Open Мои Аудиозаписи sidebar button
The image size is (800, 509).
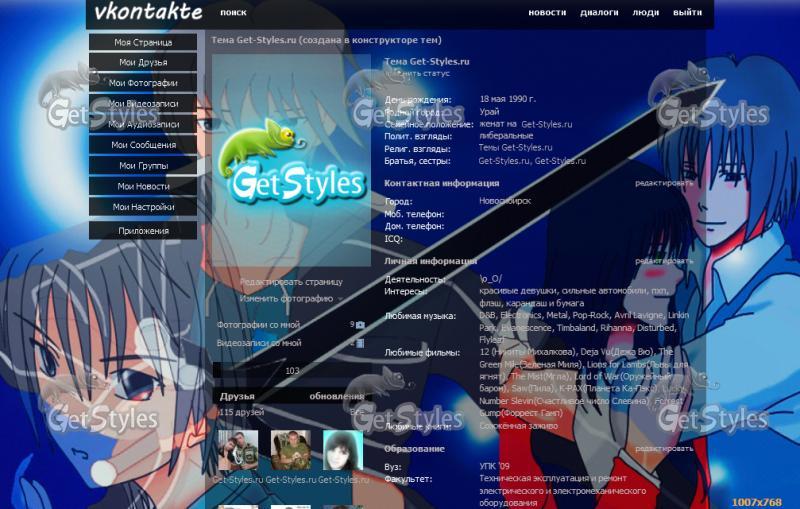pos(143,124)
